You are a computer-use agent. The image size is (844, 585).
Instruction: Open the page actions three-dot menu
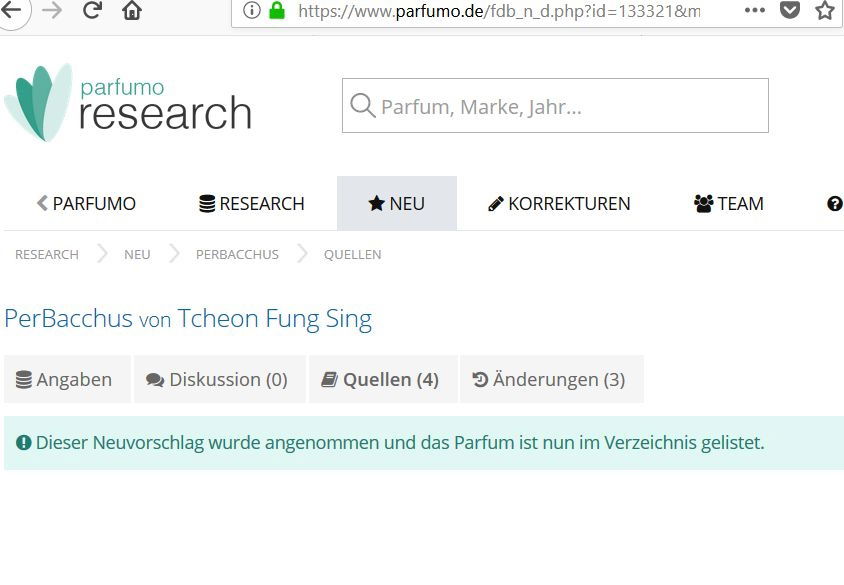[755, 10]
